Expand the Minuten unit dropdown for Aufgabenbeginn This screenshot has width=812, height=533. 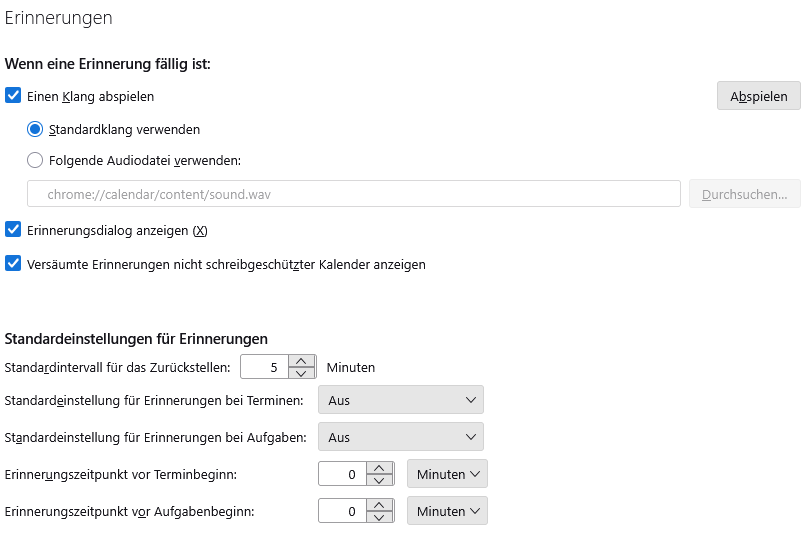[x=447, y=511]
